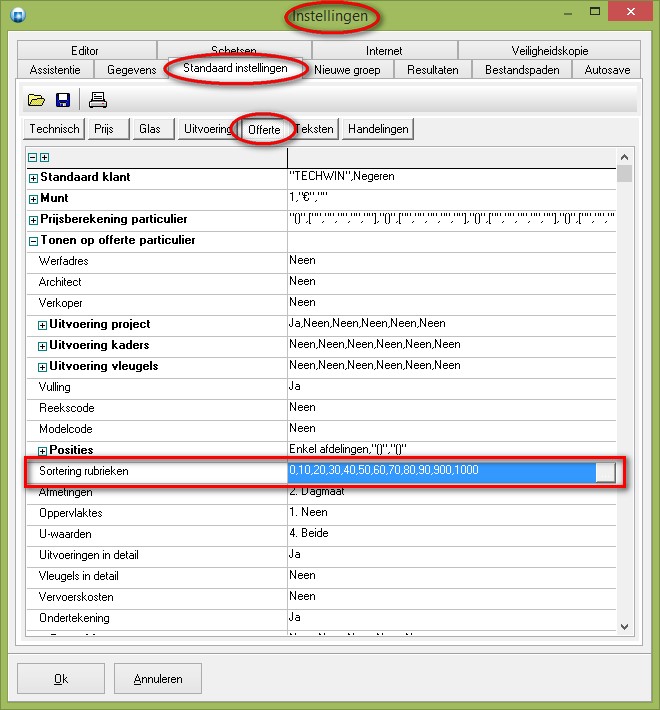Switch to the Nieuwe groep tab

(x=347, y=70)
